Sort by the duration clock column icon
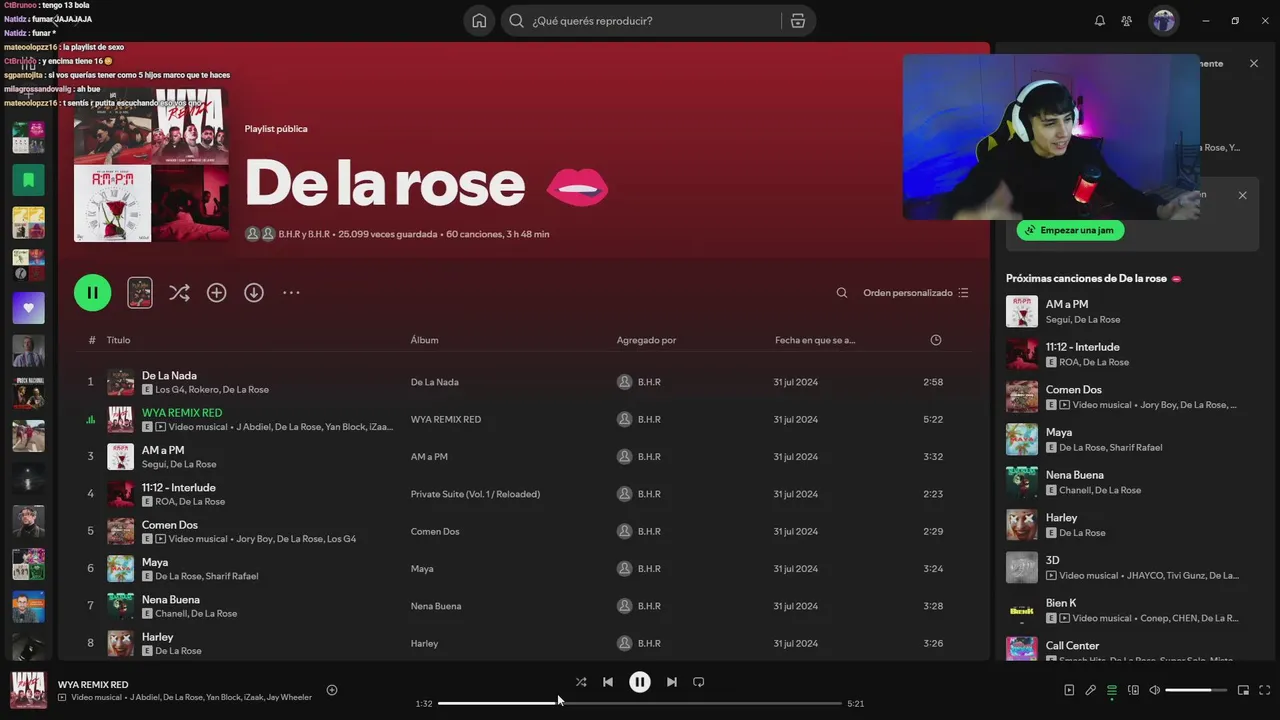1280x720 pixels. pos(936,340)
